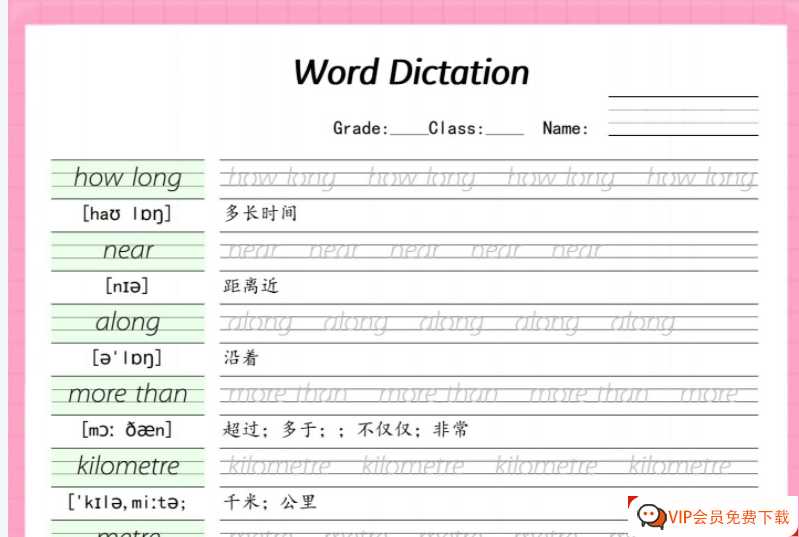Select the green 'how long' word cell
The image size is (799, 537).
click(x=127, y=178)
